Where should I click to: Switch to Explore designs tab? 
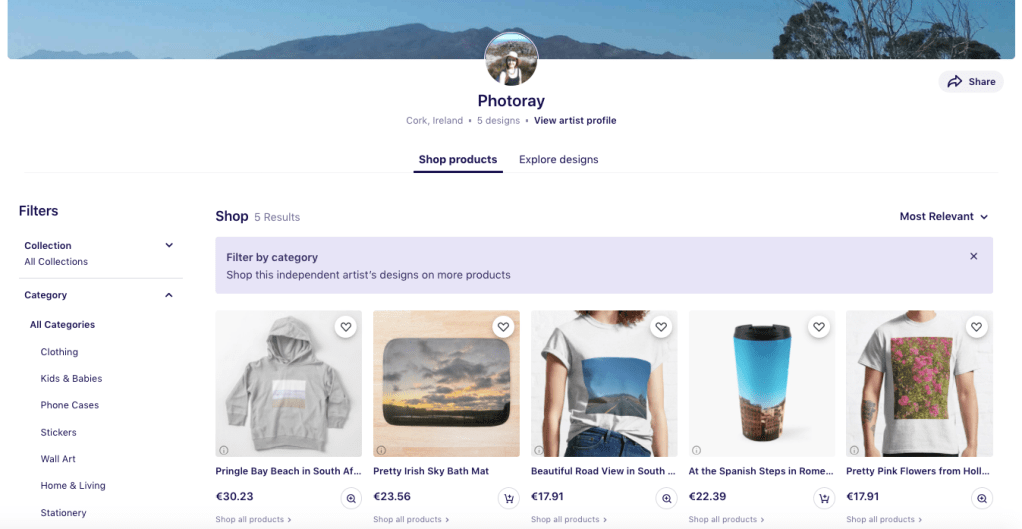click(558, 160)
